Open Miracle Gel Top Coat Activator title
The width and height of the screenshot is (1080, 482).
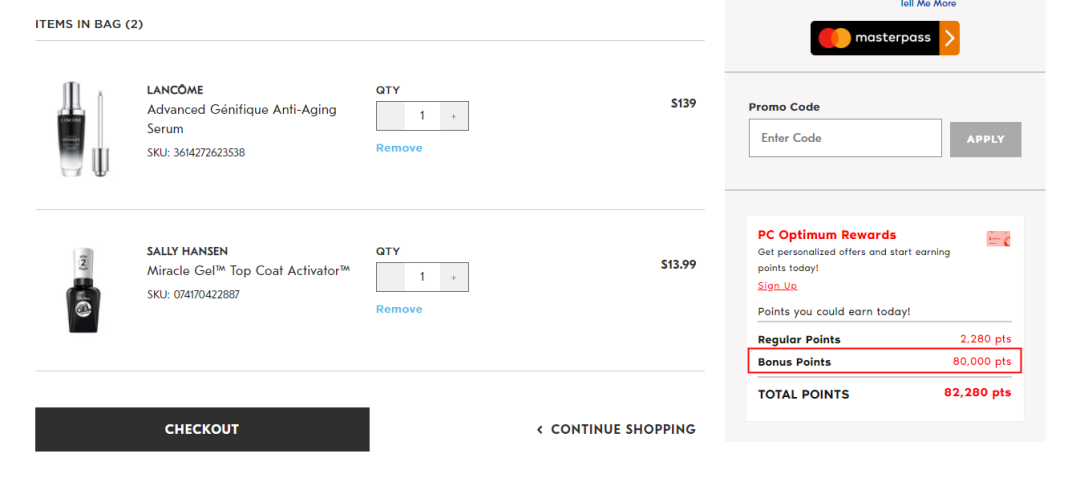pos(248,271)
